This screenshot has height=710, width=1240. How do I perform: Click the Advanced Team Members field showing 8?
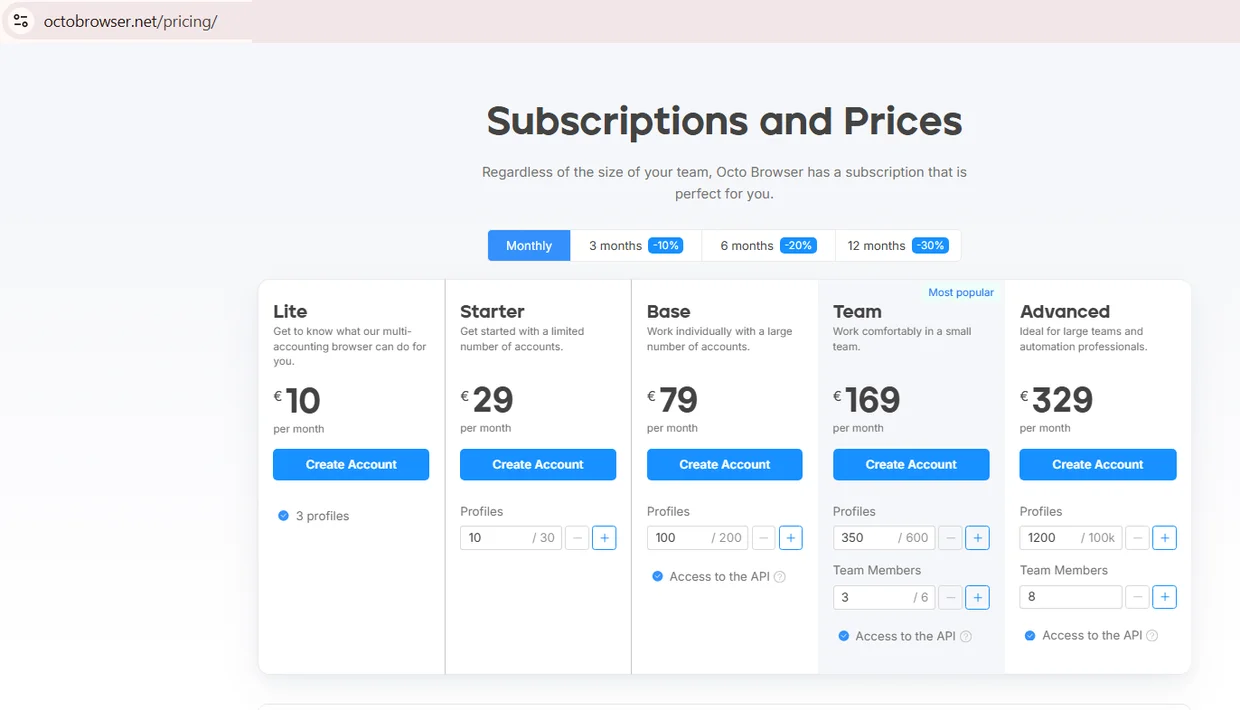click(x=1071, y=597)
